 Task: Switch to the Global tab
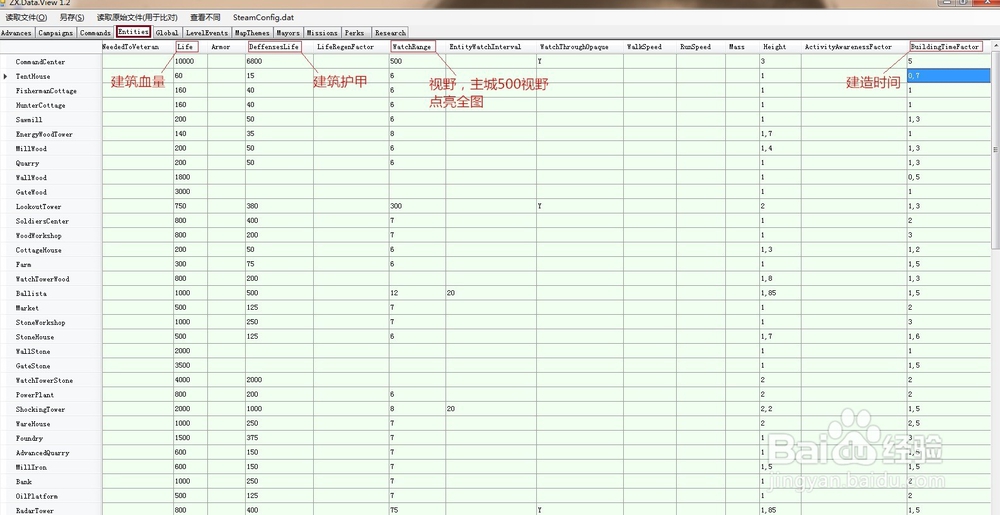pyautogui.click(x=167, y=33)
